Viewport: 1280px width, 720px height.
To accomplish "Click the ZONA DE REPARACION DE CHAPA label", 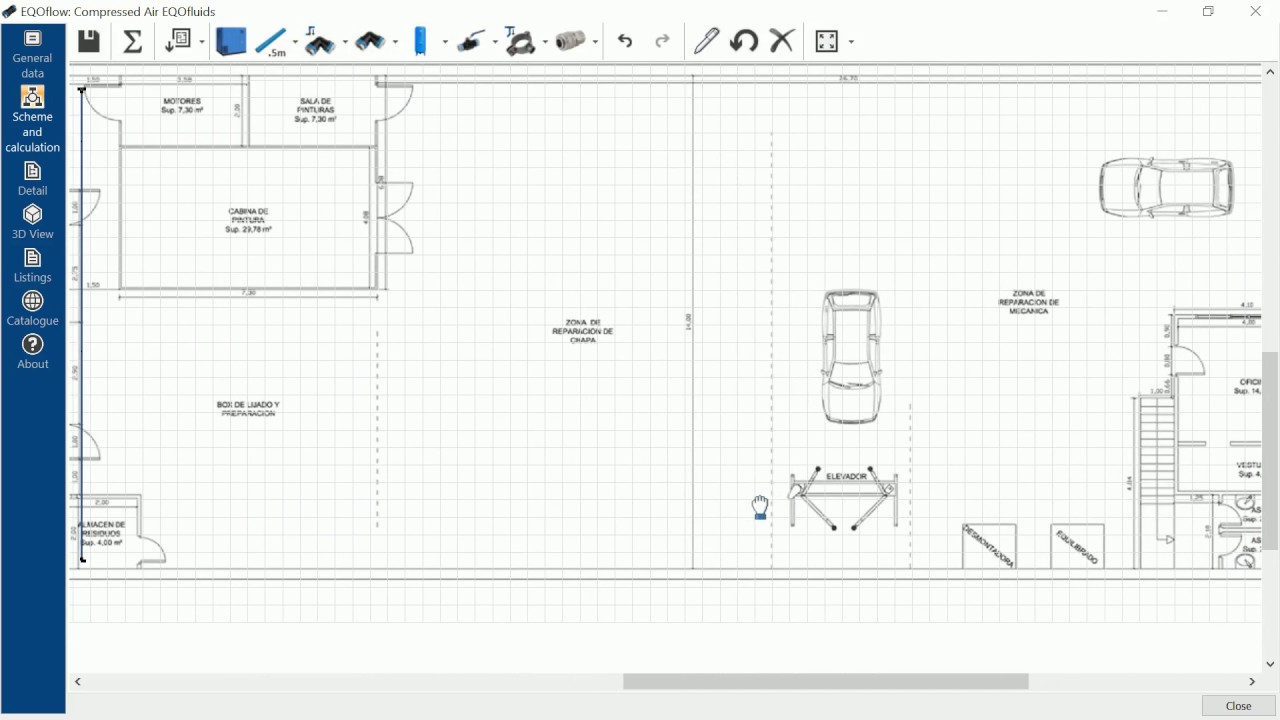I will pyautogui.click(x=582, y=331).
